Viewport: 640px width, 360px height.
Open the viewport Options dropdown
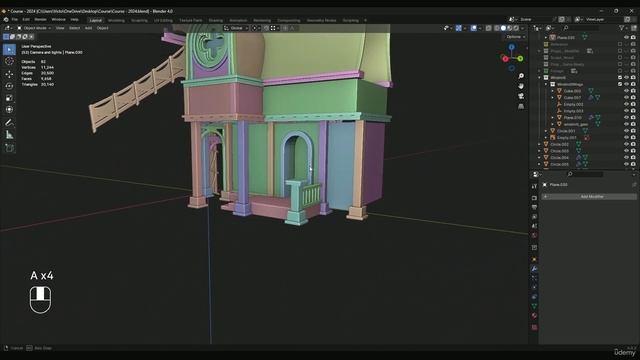click(x=515, y=37)
